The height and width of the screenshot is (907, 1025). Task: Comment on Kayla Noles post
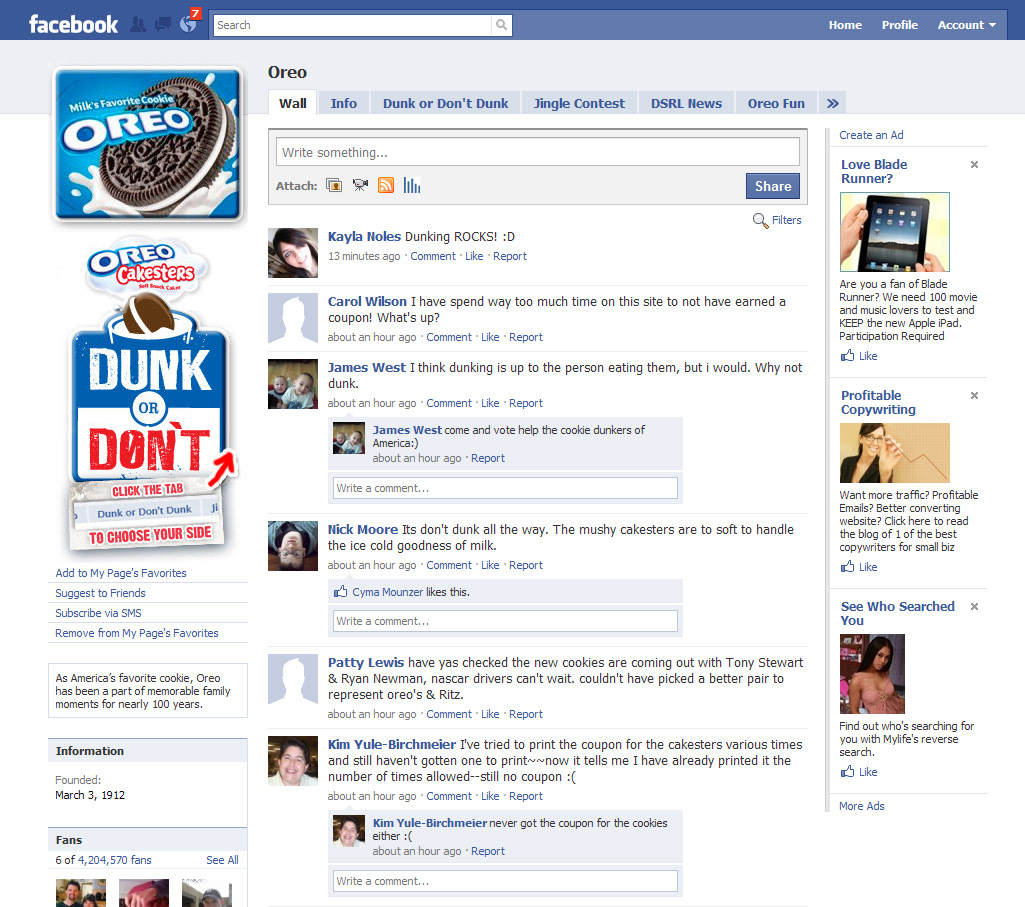[x=433, y=256]
